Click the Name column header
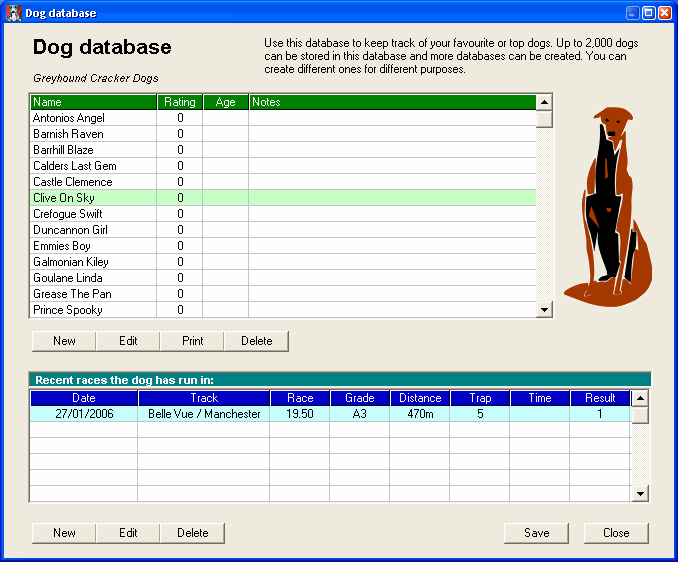The image size is (678, 562). coord(93,102)
